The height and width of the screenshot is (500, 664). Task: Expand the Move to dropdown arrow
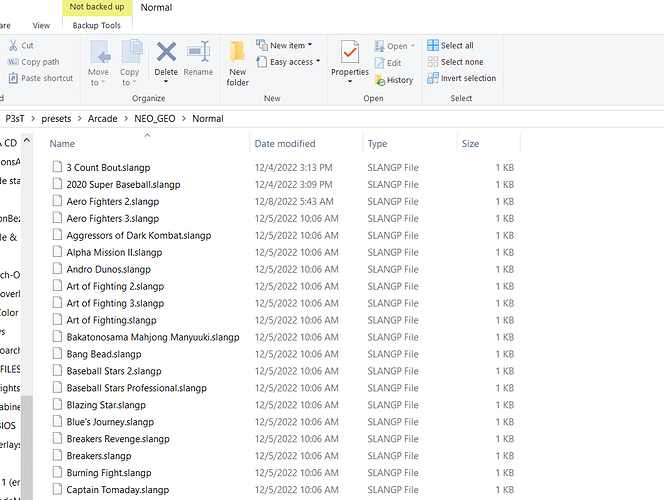[103, 83]
